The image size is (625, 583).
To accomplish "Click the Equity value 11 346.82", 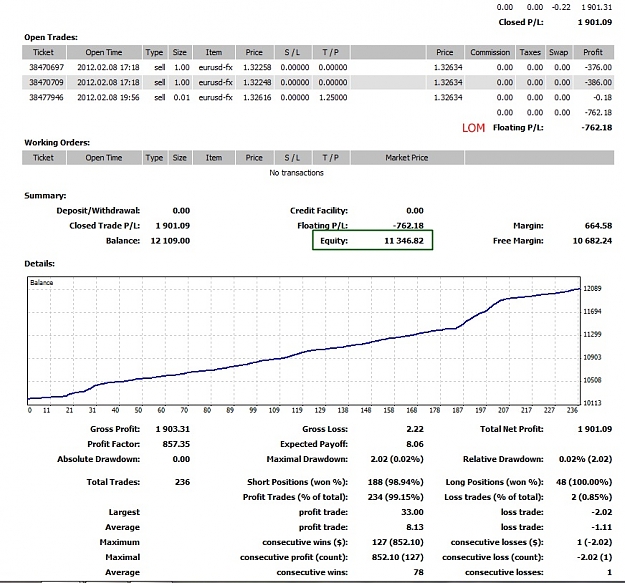I will (x=404, y=241).
